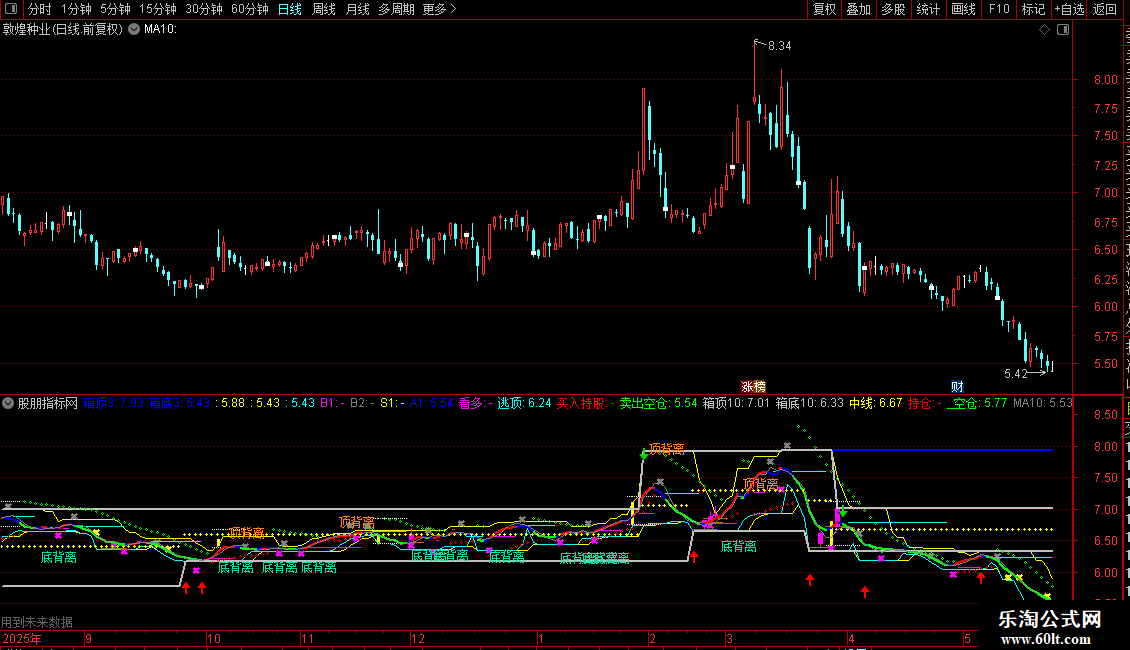This screenshot has height=650, width=1130.
Task: Click the 5.42 low price label
Action: [x=1015, y=374]
